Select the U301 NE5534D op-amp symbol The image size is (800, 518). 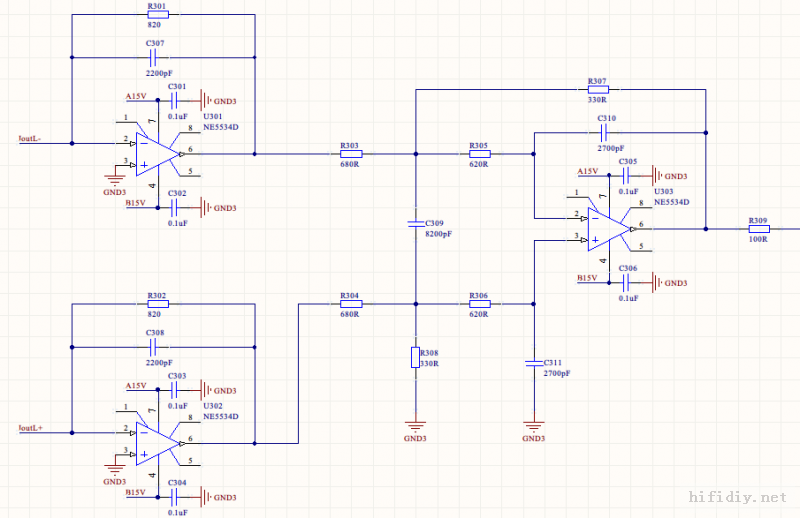[x=158, y=154]
